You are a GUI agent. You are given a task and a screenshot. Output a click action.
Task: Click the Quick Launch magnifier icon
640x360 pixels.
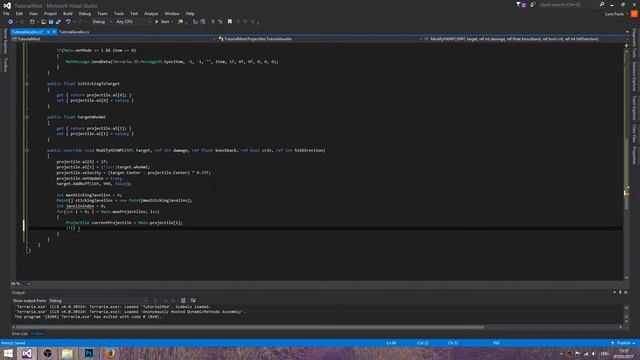click(x=602, y=4)
